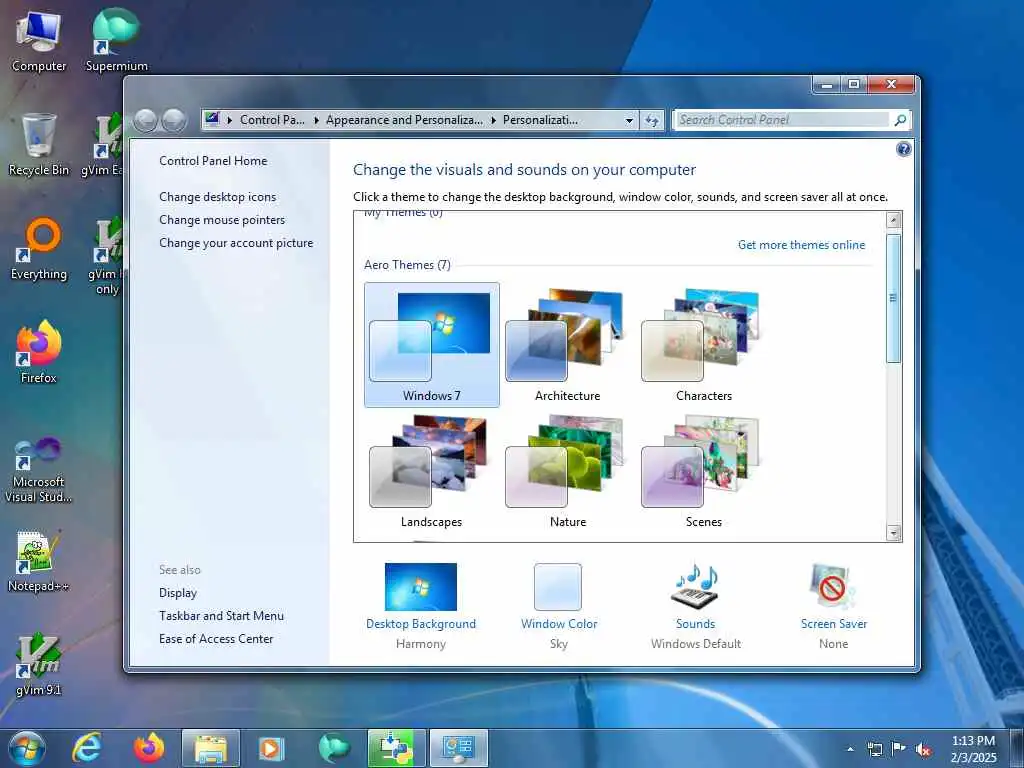The height and width of the screenshot is (768, 1024).
Task: Open the taskbar clock and date
Action: click(x=973, y=749)
